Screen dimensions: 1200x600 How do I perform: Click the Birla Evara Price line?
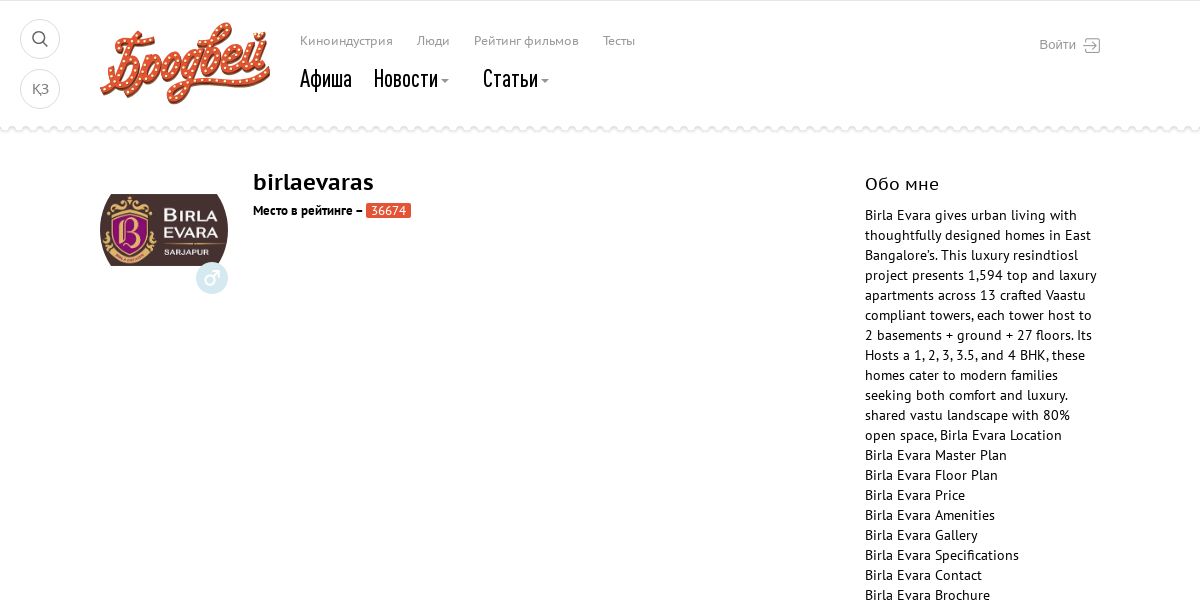click(x=915, y=495)
